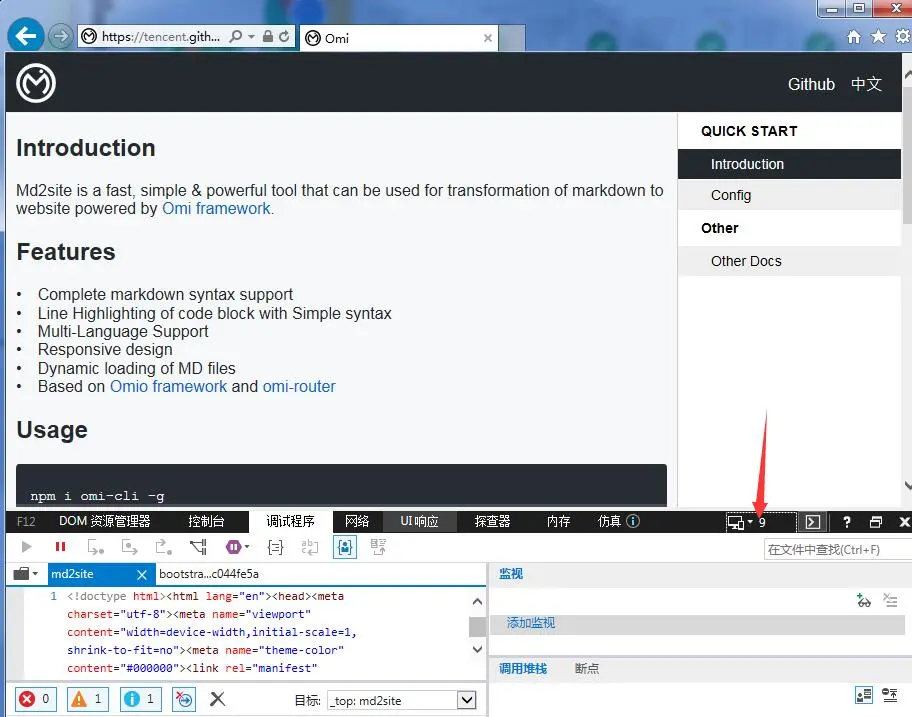This screenshot has width=912, height=717.
Task: Open the Omi framework link
Action: [216, 208]
